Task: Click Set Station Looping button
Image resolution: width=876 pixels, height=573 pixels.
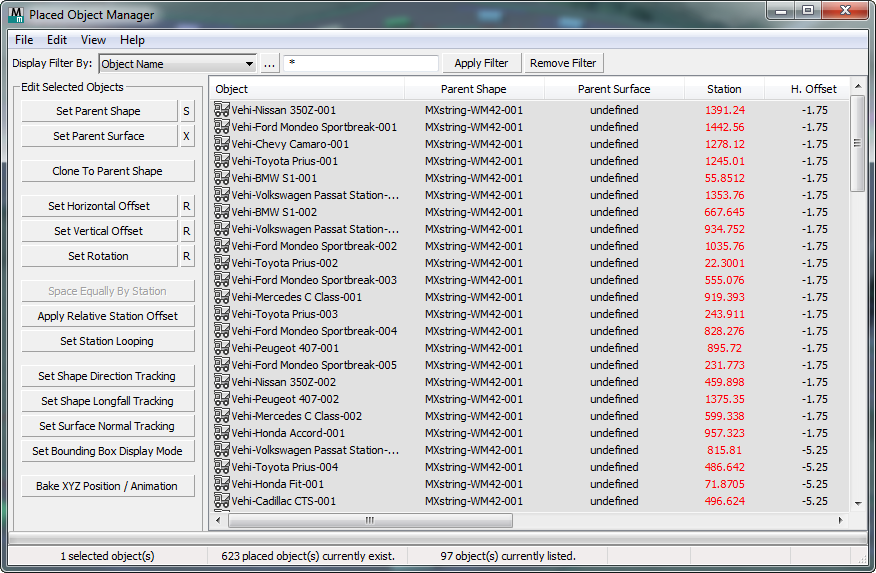Action: [x=108, y=341]
